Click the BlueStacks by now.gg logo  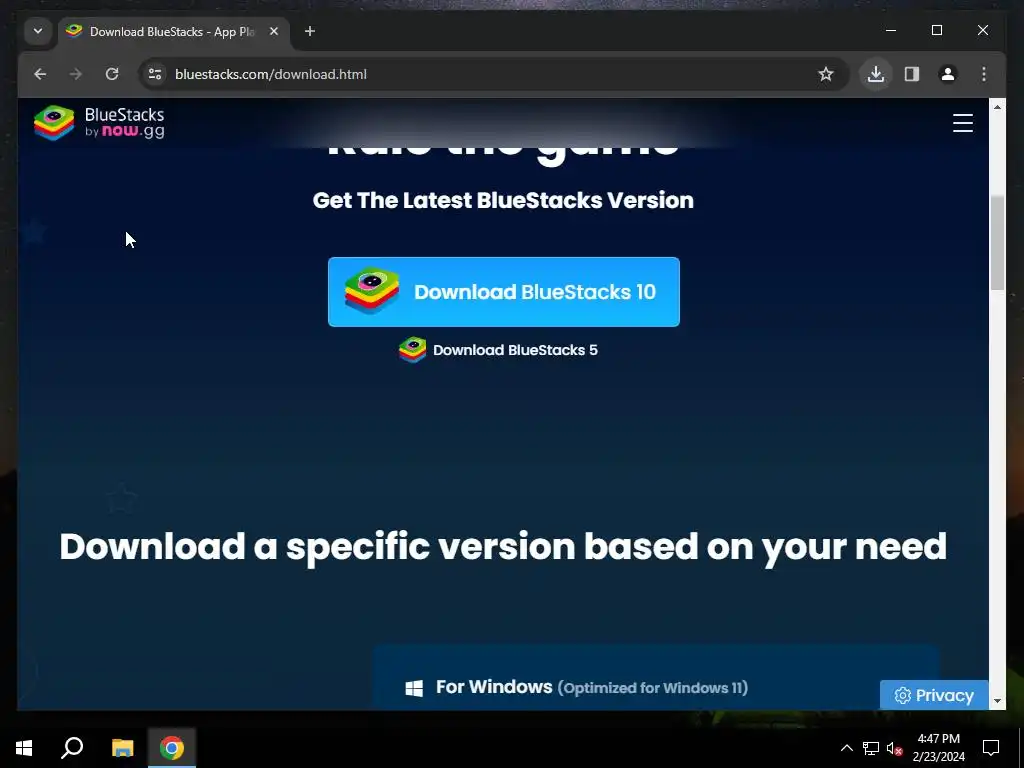click(99, 122)
